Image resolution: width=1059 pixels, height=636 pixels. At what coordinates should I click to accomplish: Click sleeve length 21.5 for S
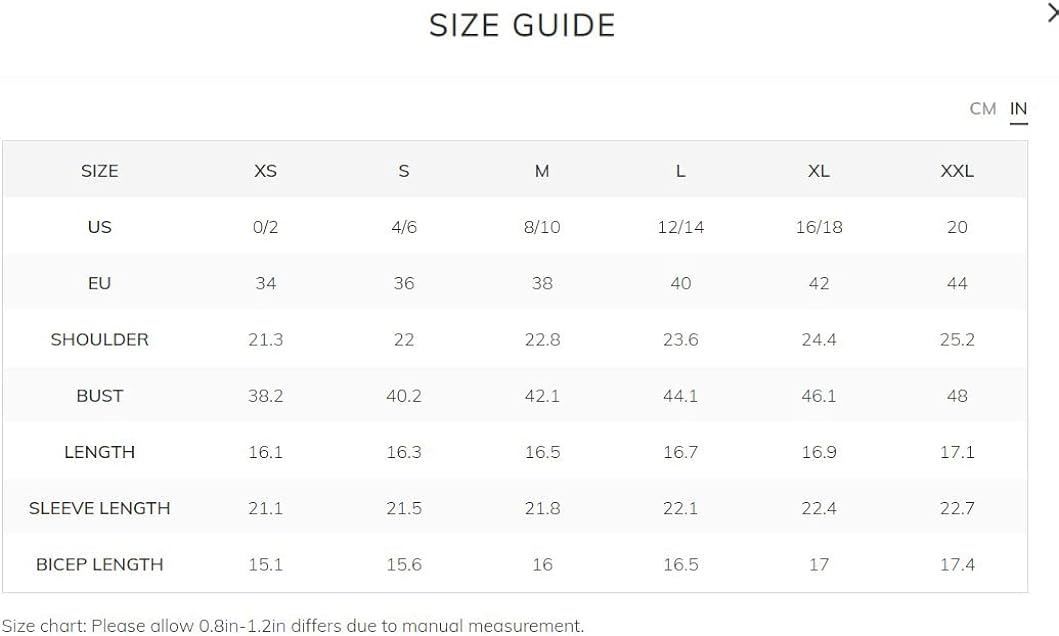click(404, 508)
